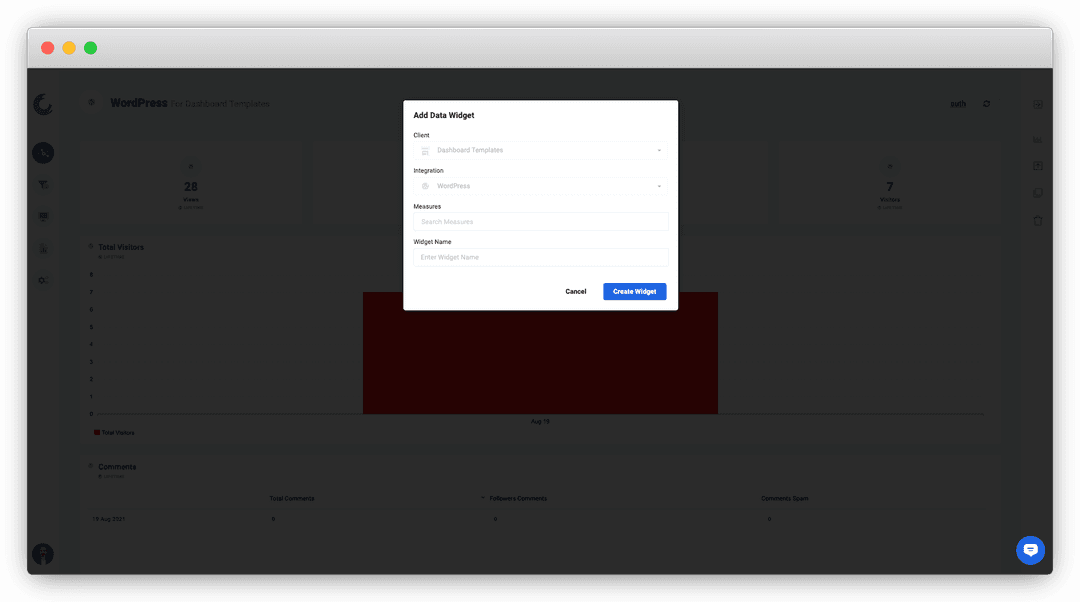
Task: Open the presentation board sidebar icon
Action: (x=43, y=216)
